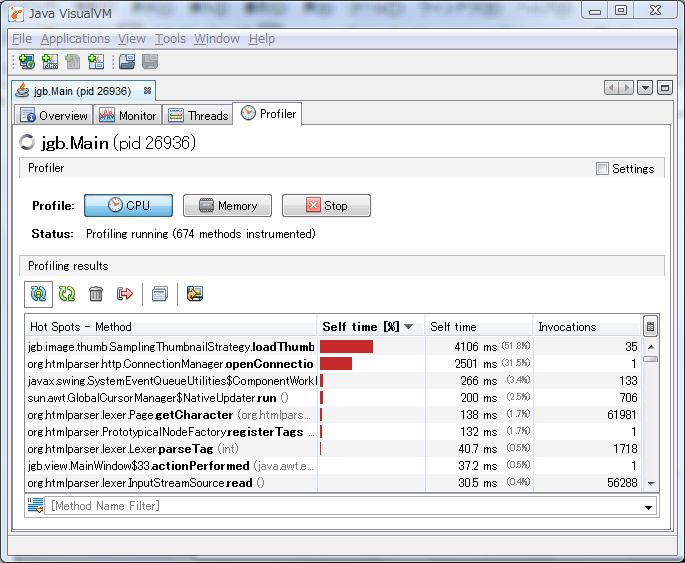
Task: Click the Add JMX Connection toolbar icon
Action: [50, 62]
